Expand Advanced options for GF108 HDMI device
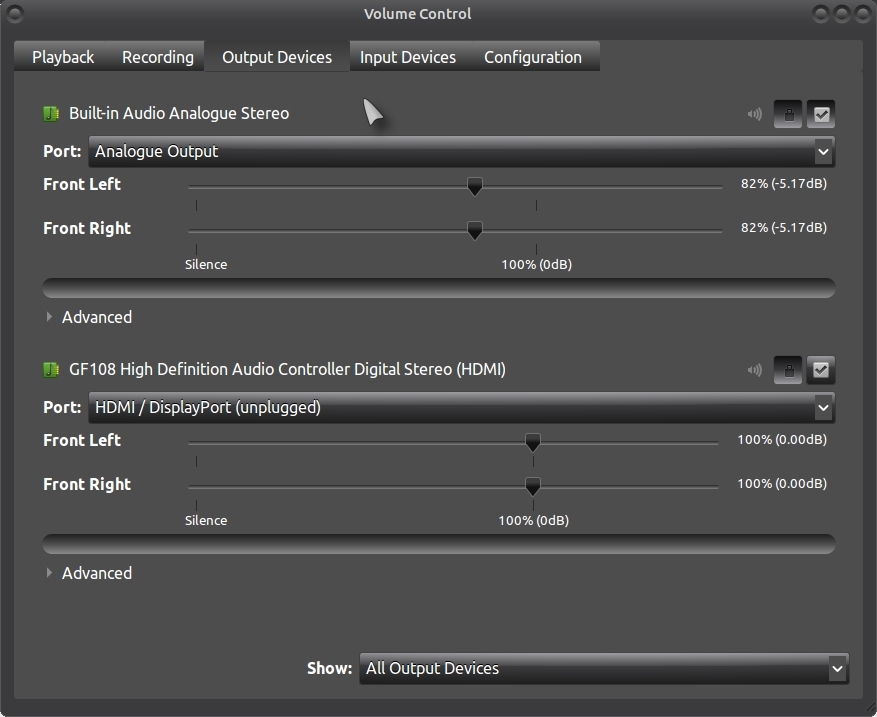Viewport: 877px width, 717px height. pyautogui.click(x=89, y=573)
